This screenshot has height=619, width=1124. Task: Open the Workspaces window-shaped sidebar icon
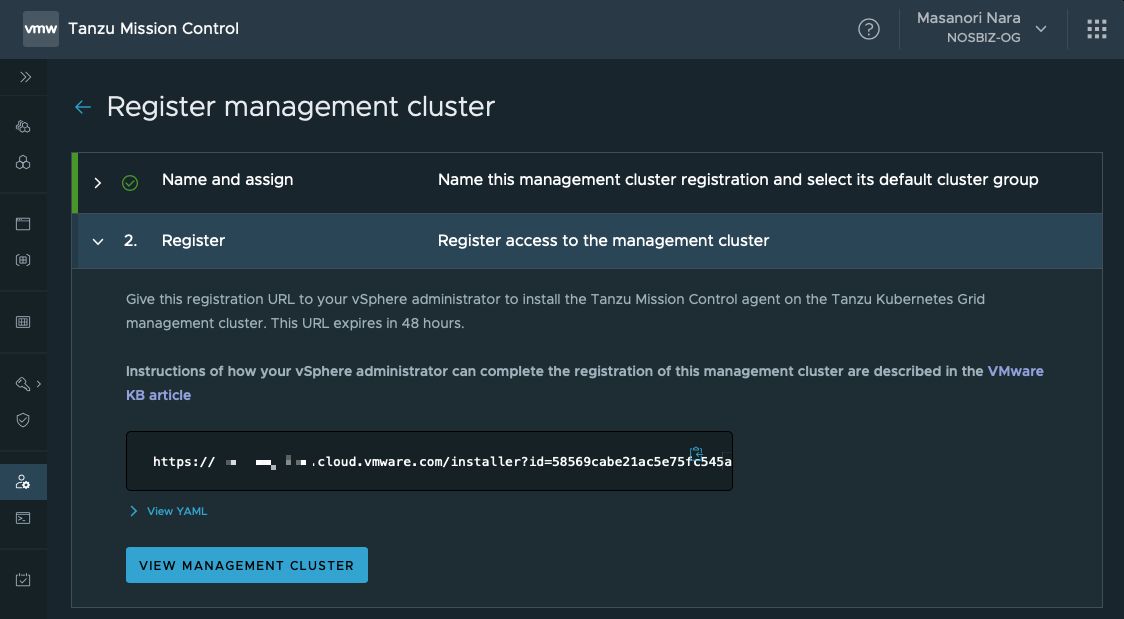click(x=23, y=224)
